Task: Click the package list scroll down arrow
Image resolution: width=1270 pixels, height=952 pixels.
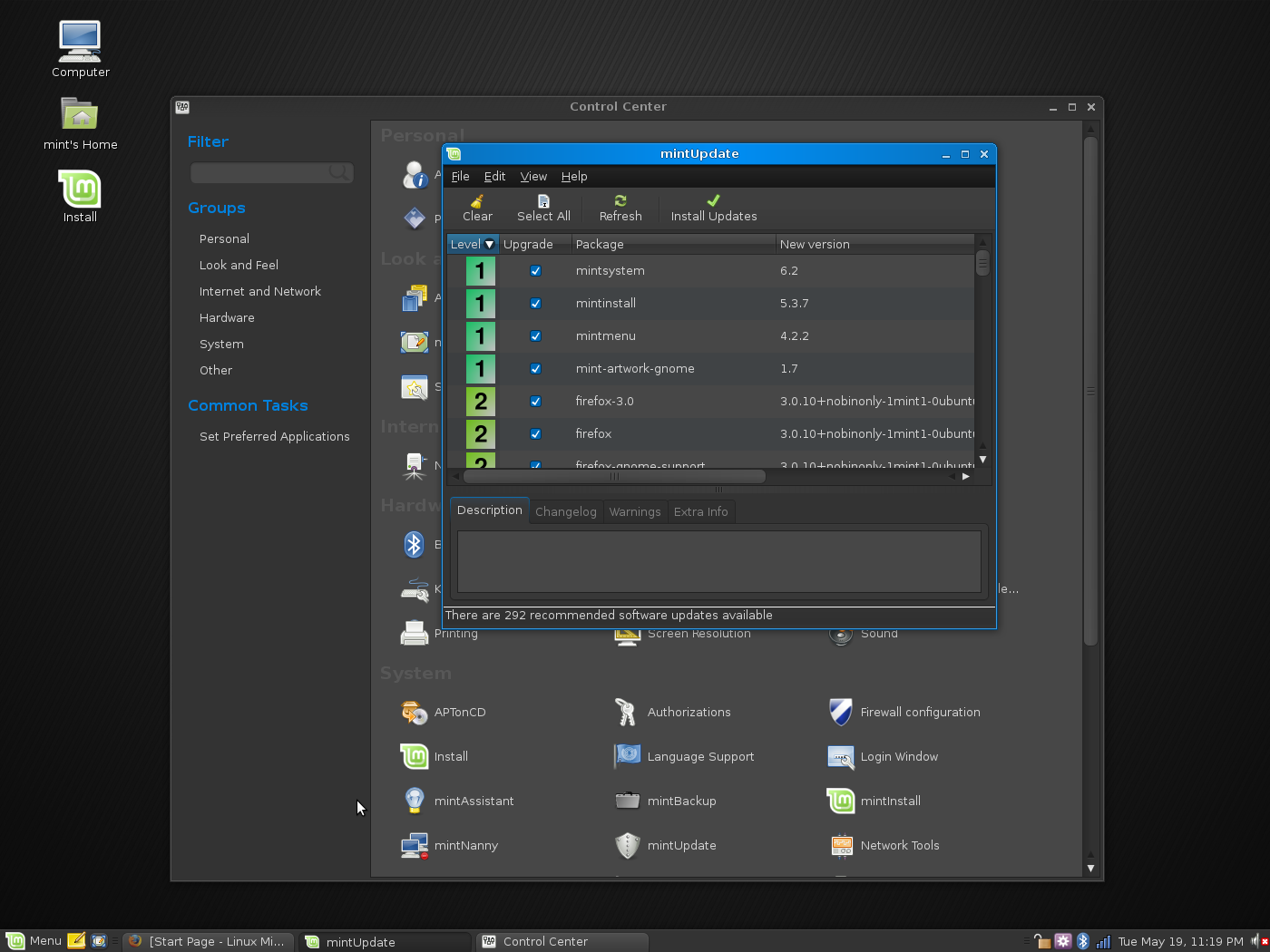Action: pyautogui.click(x=982, y=460)
